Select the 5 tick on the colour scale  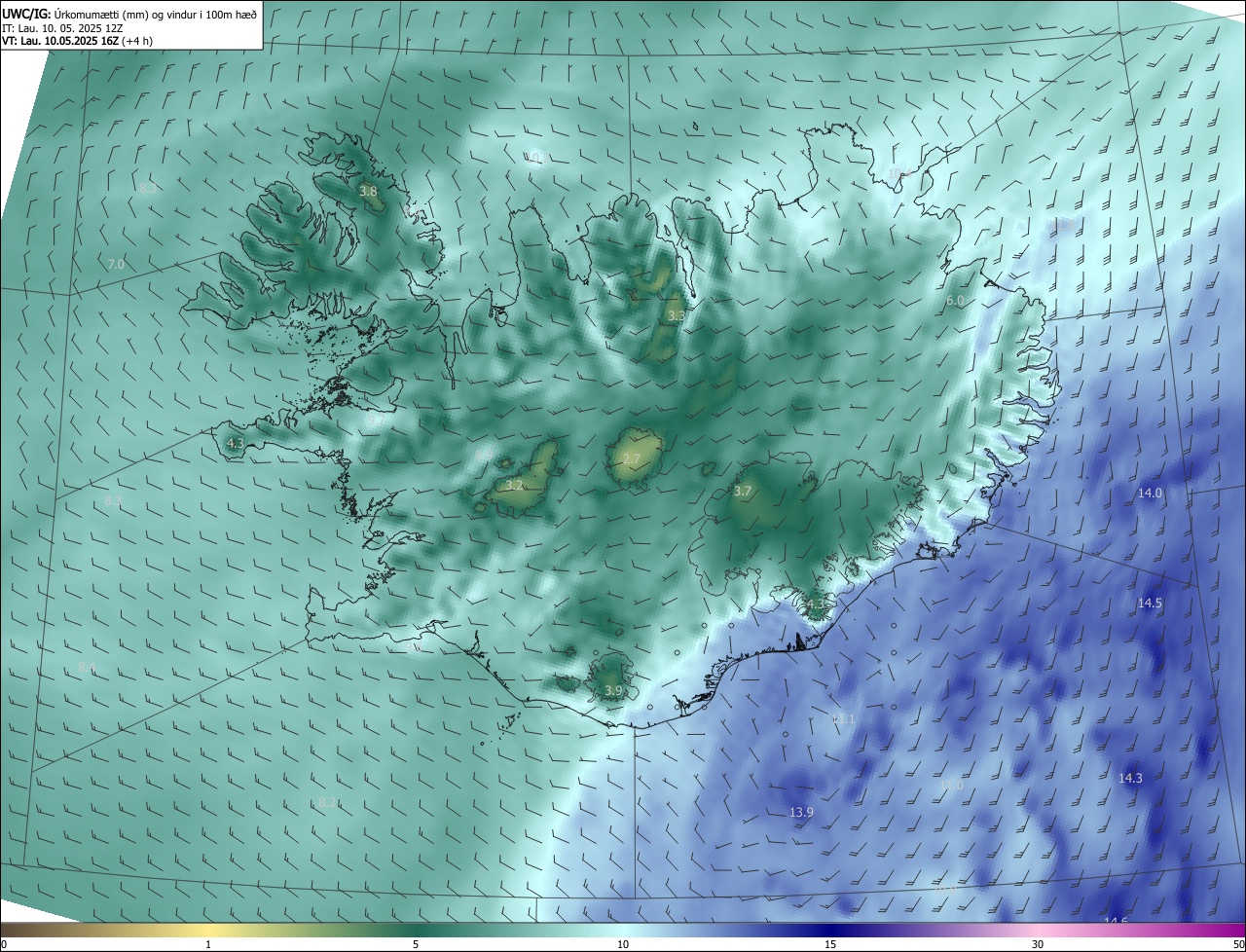[x=416, y=944]
